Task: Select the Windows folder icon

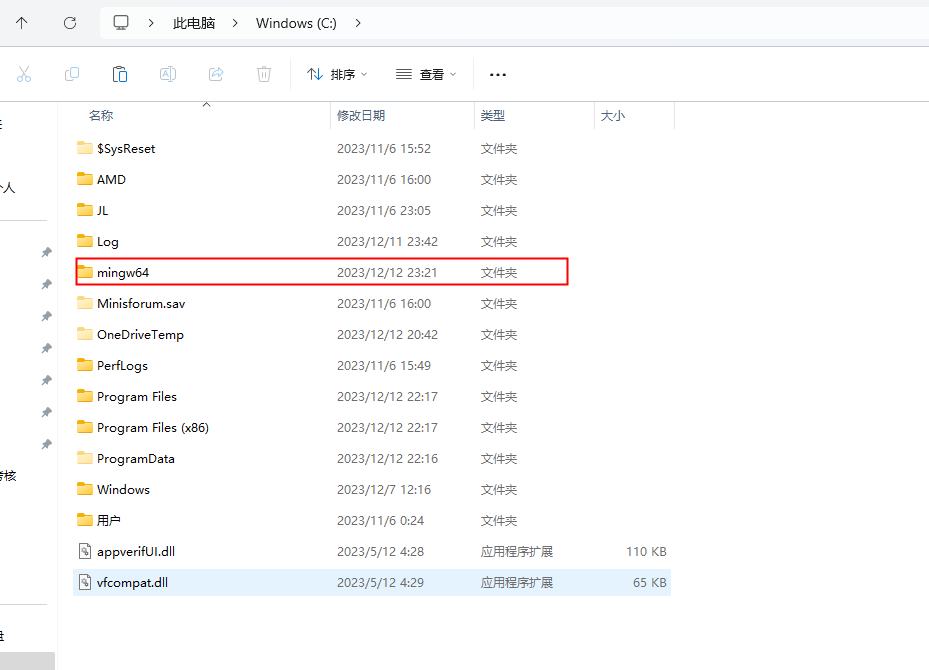Action: [x=85, y=489]
